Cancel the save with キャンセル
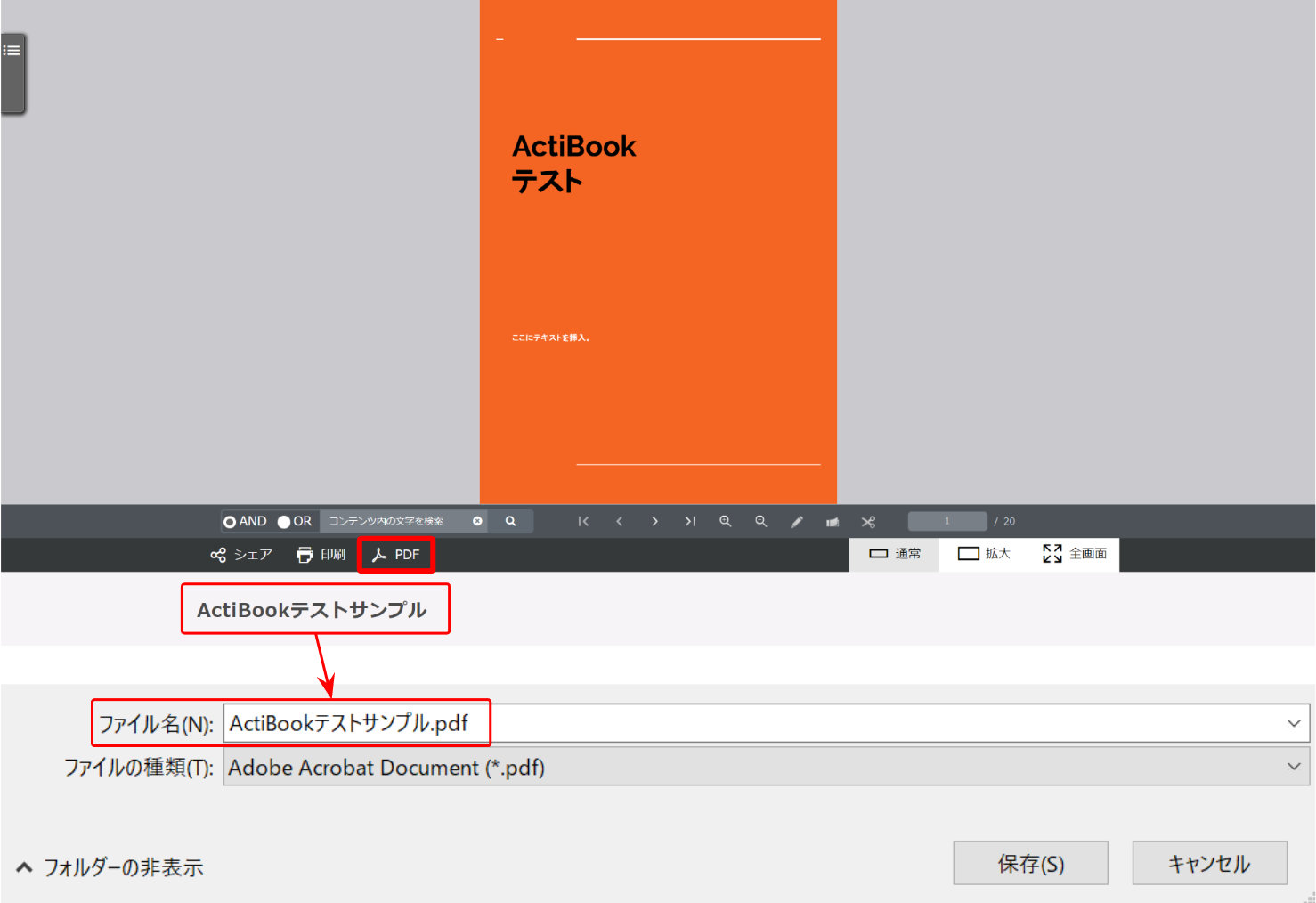Viewport: 1316px width, 903px height. click(1209, 862)
